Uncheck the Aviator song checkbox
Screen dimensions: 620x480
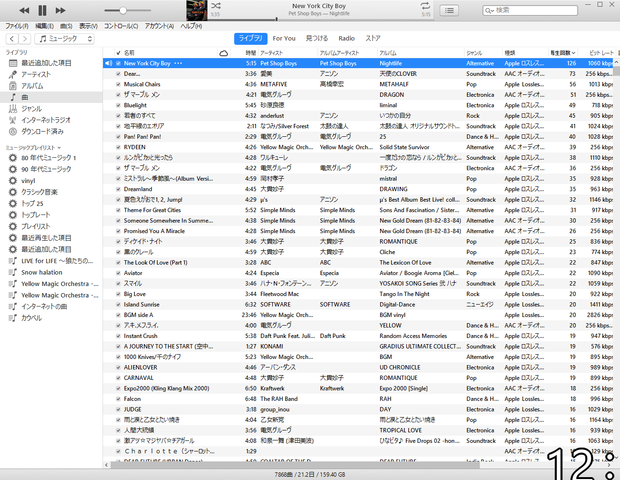(x=118, y=273)
